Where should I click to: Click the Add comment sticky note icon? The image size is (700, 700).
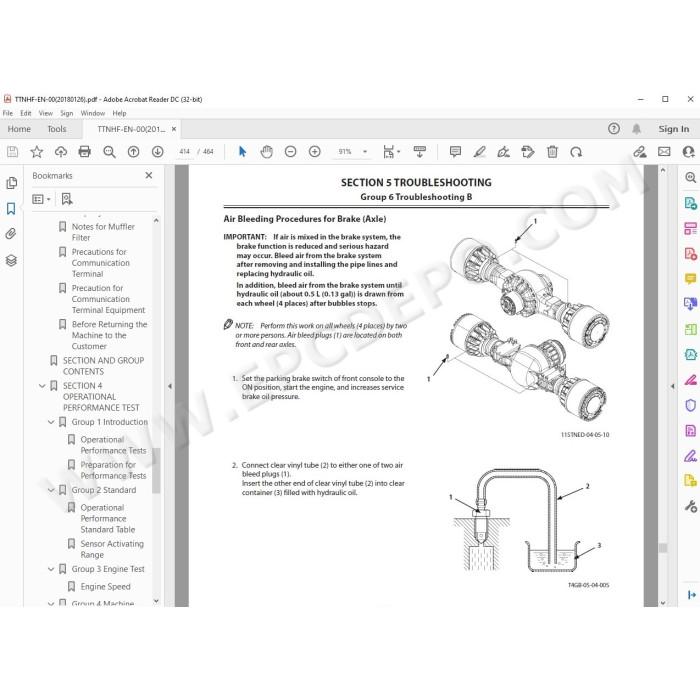pyautogui.click(x=455, y=152)
